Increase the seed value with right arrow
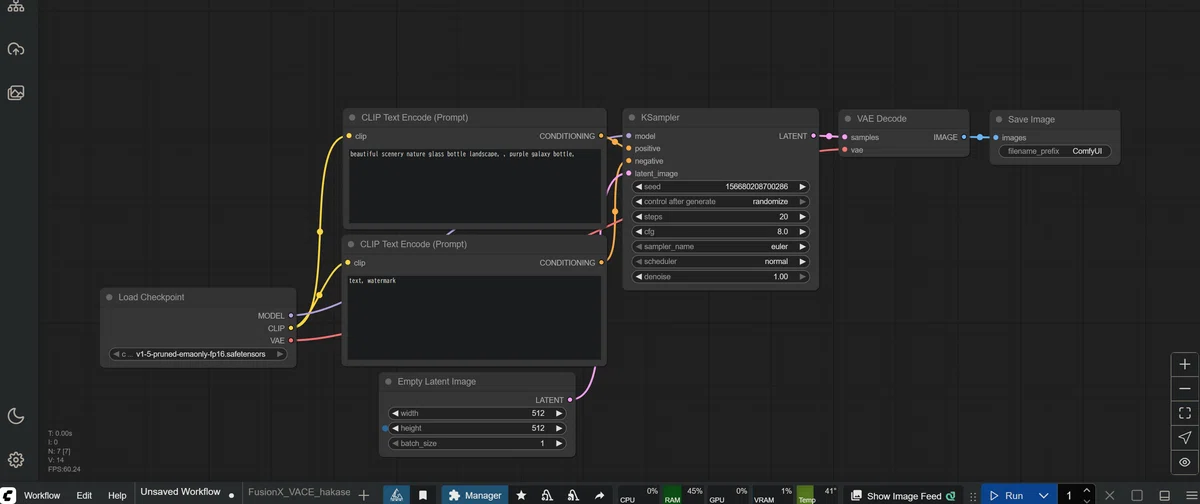Screen dimensions: 1200x504 point(802,186)
